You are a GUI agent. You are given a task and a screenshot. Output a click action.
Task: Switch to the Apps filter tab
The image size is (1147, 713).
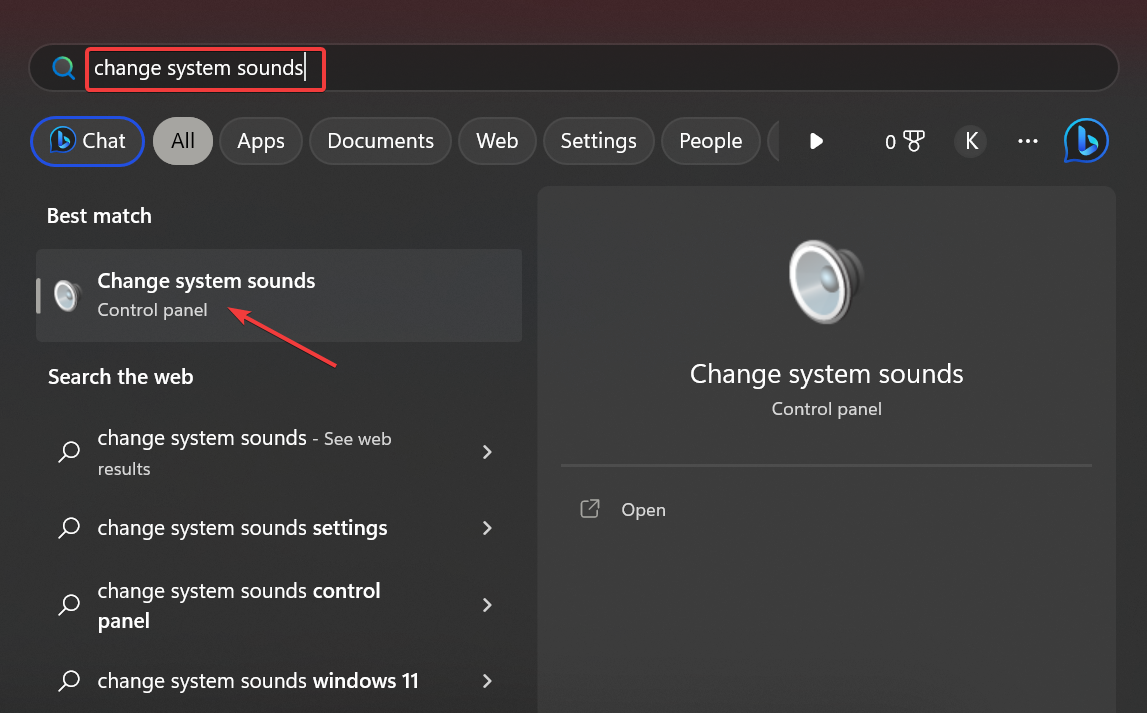click(x=260, y=140)
